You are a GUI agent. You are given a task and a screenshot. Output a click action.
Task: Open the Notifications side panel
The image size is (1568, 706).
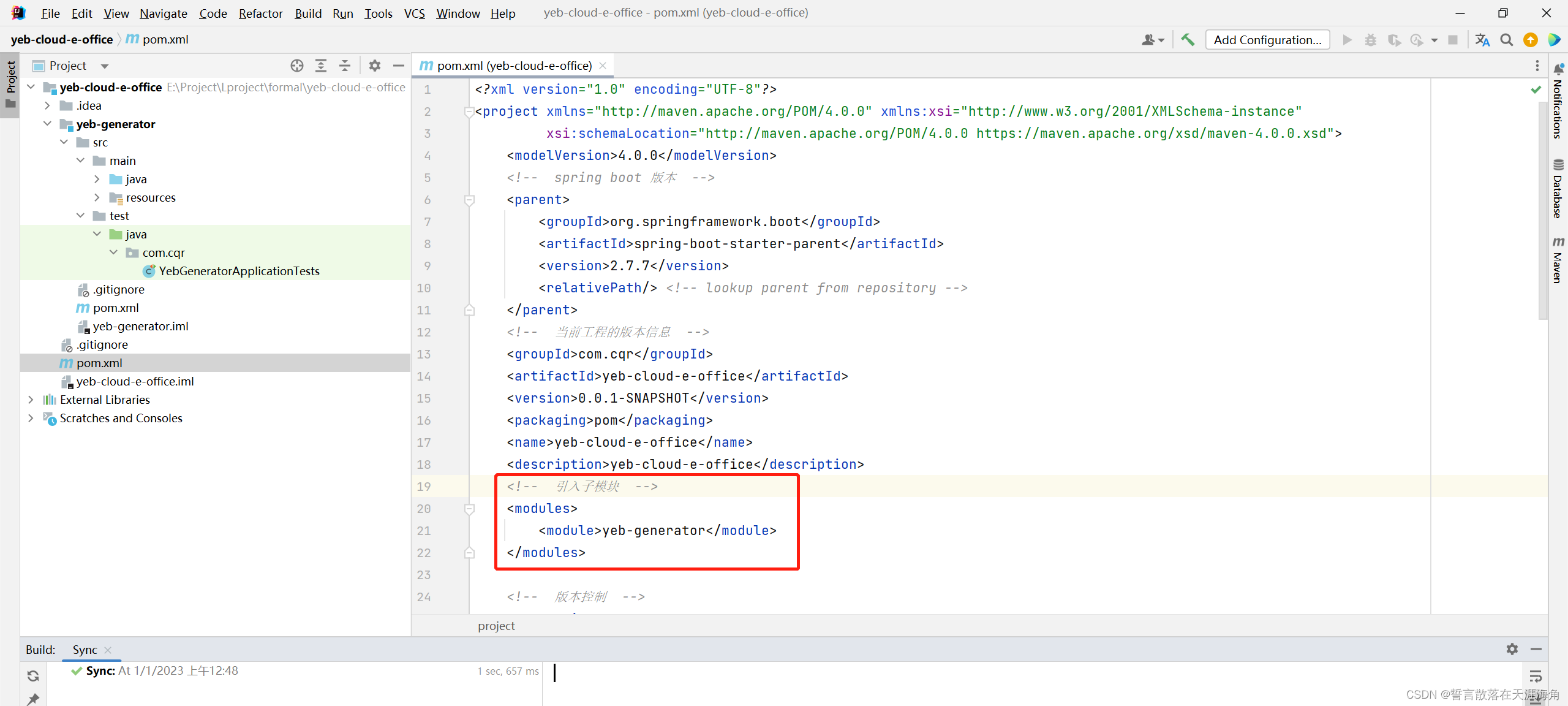coord(1558,102)
